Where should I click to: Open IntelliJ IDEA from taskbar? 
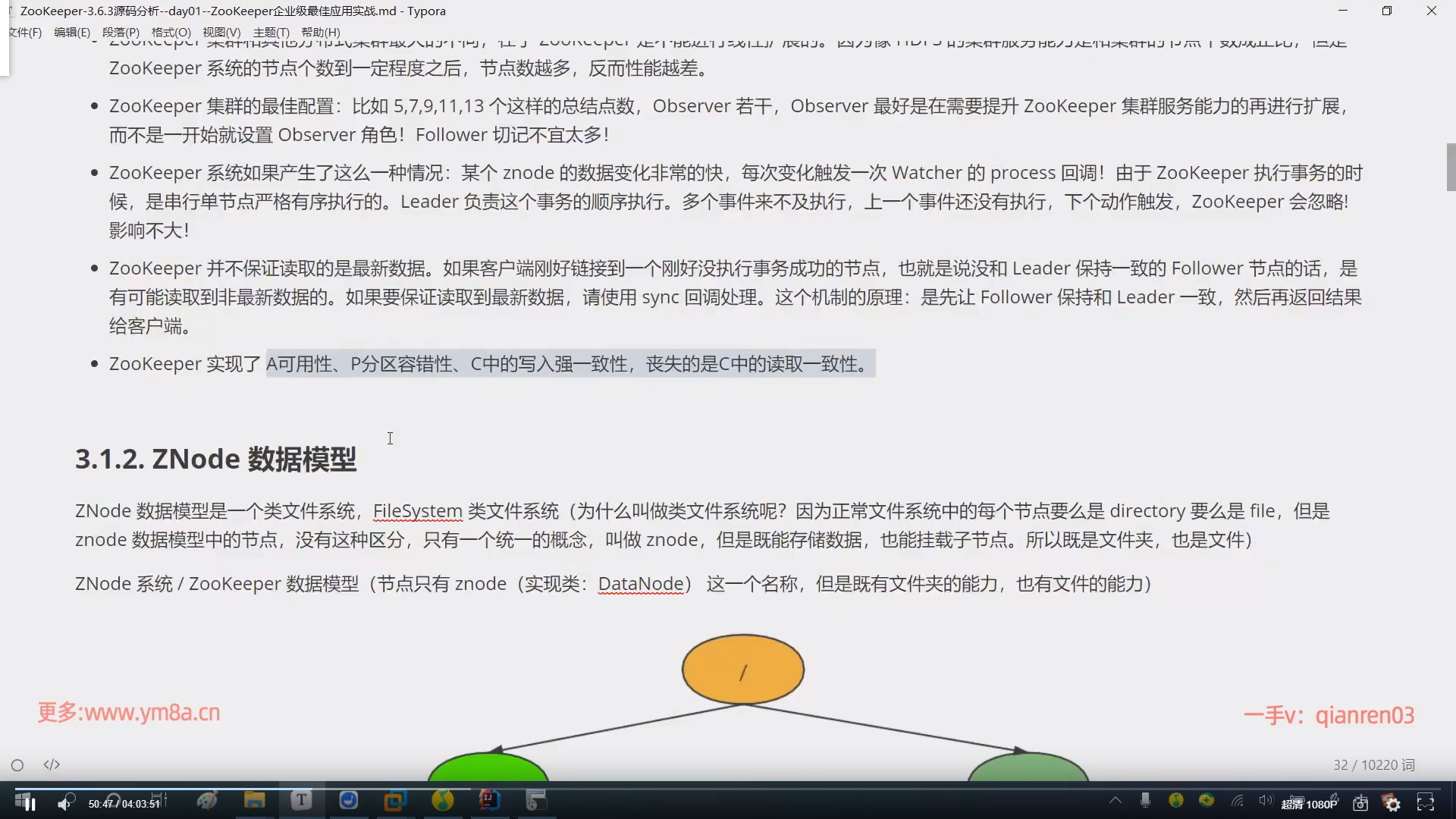tap(489, 800)
